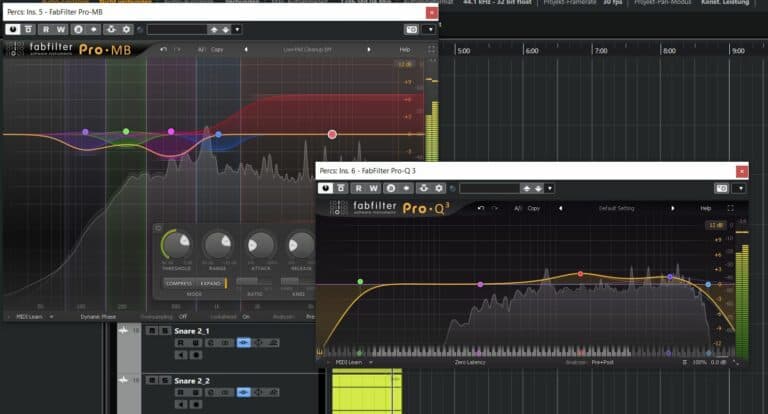Undo the last change in Pro-MB
The image size is (768, 414).
tap(164, 49)
